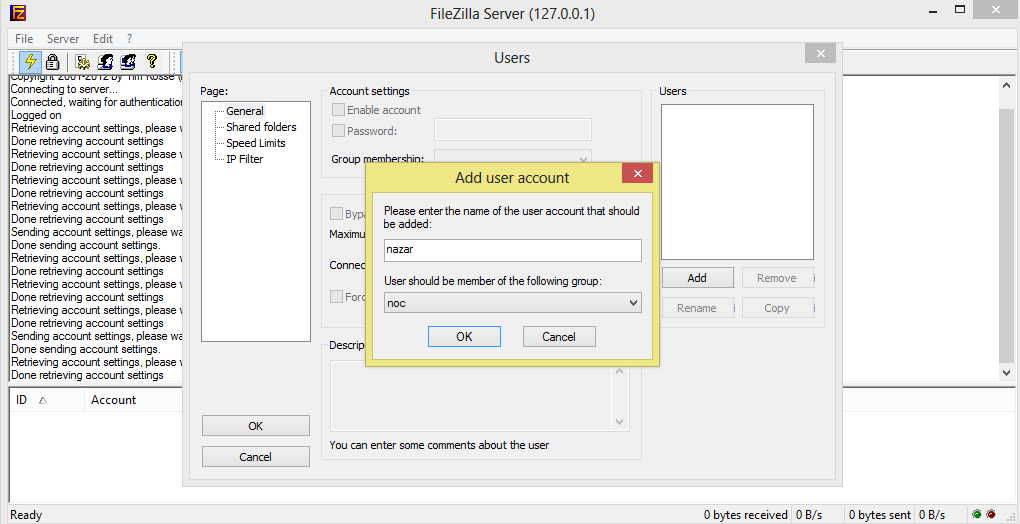Click log scrollbar down arrow
Image resolution: width=1020 pixels, height=524 pixels.
click(x=1006, y=373)
